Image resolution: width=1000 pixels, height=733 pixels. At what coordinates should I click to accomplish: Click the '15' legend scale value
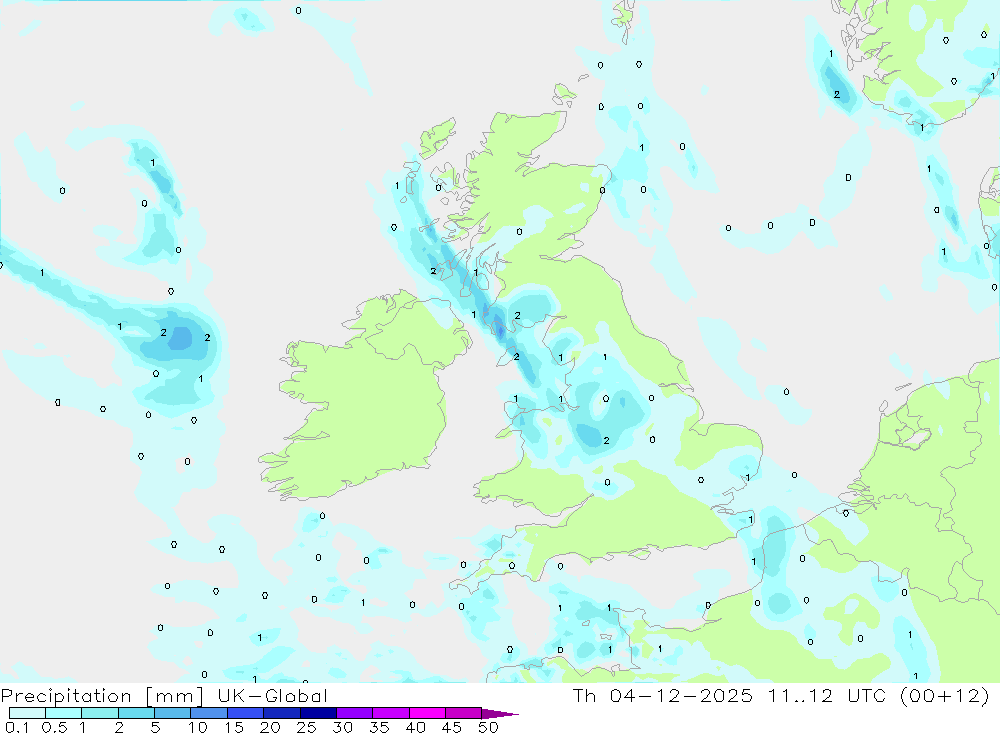click(x=234, y=727)
